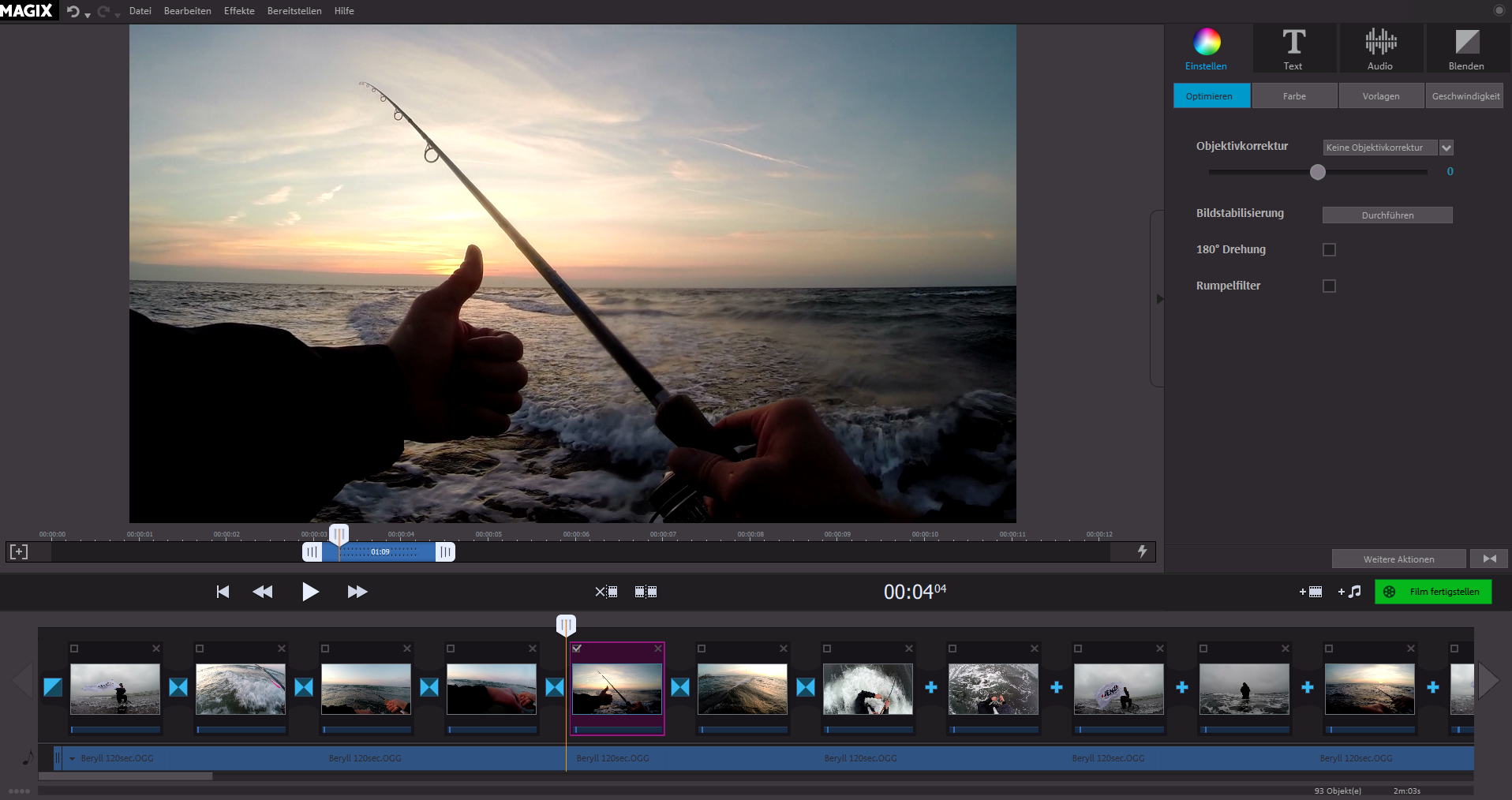Expand the Beryll 120sec.OGG audio track arrow

pos(73,758)
